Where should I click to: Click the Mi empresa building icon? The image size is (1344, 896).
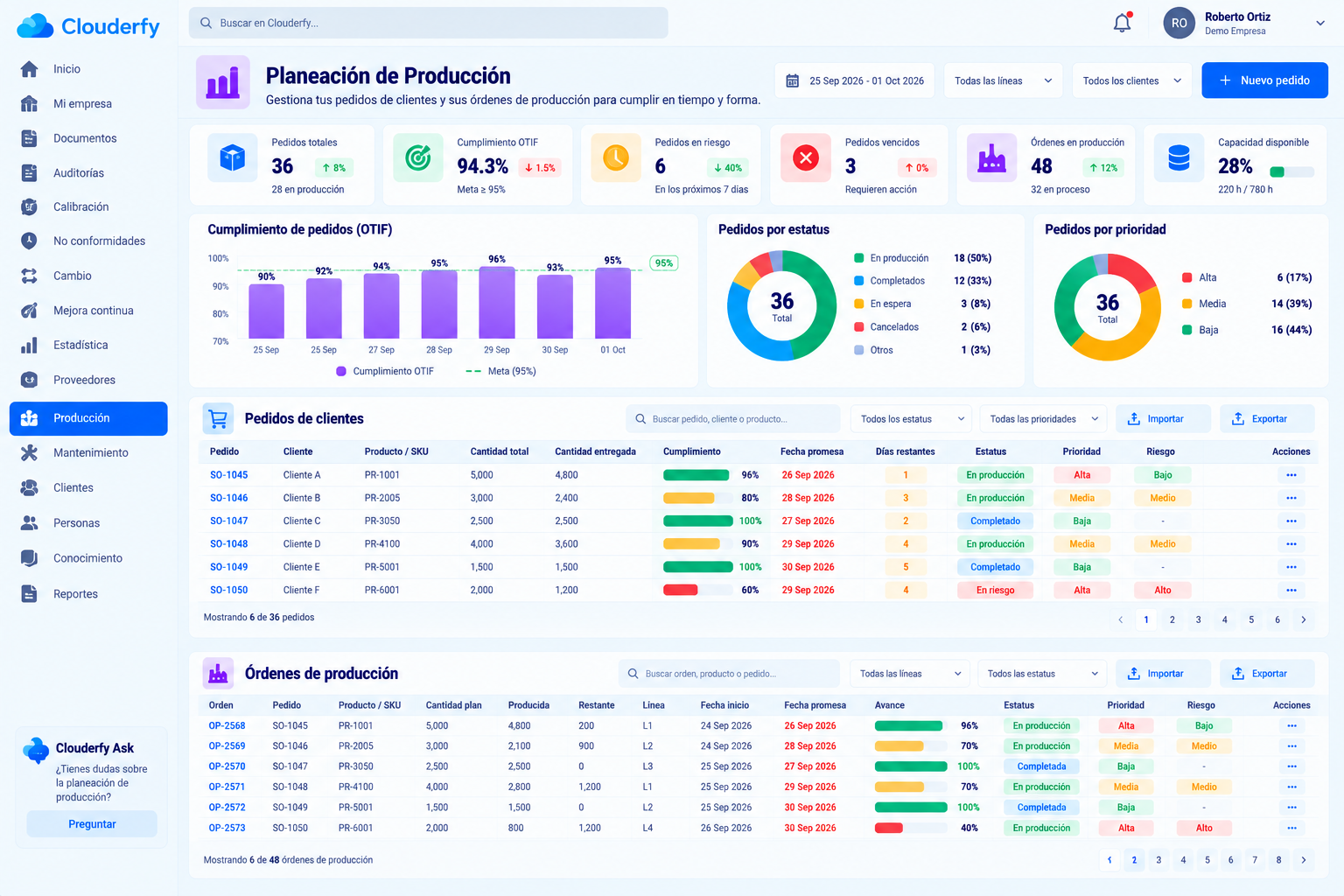(x=29, y=103)
